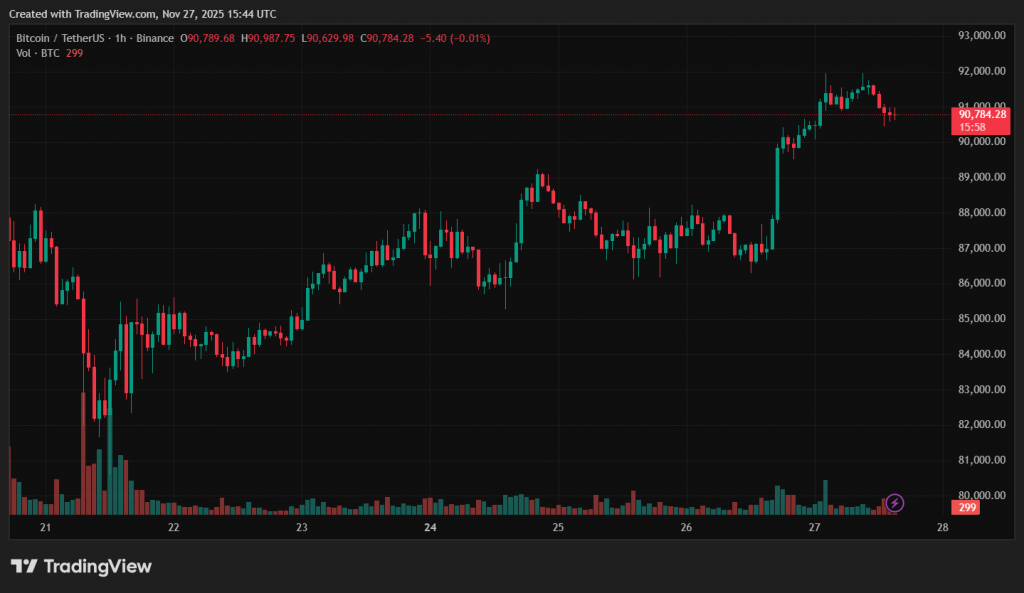
Task: Click the Bitcoin / TetherUS symbol title
Action: tap(61, 38)
